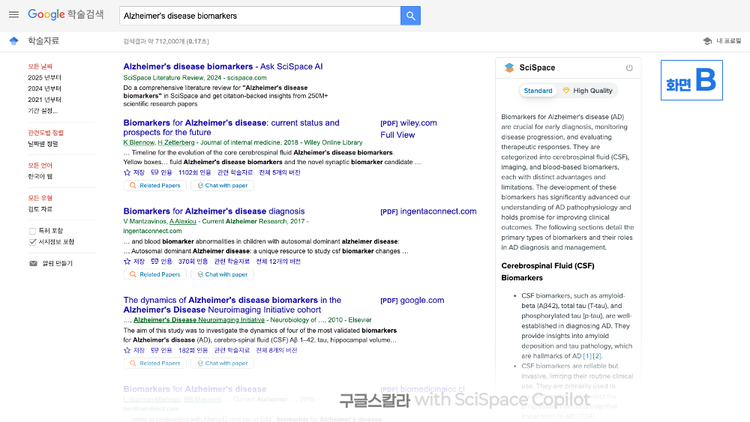The image size is (750, 422).
Task: Sort results by 날짜별 정렬
Action: [x=43, y=144]
